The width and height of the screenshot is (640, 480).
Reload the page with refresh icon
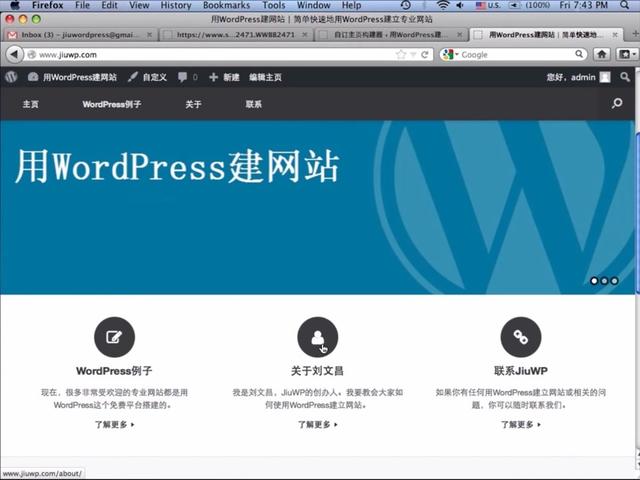point(425,54)
